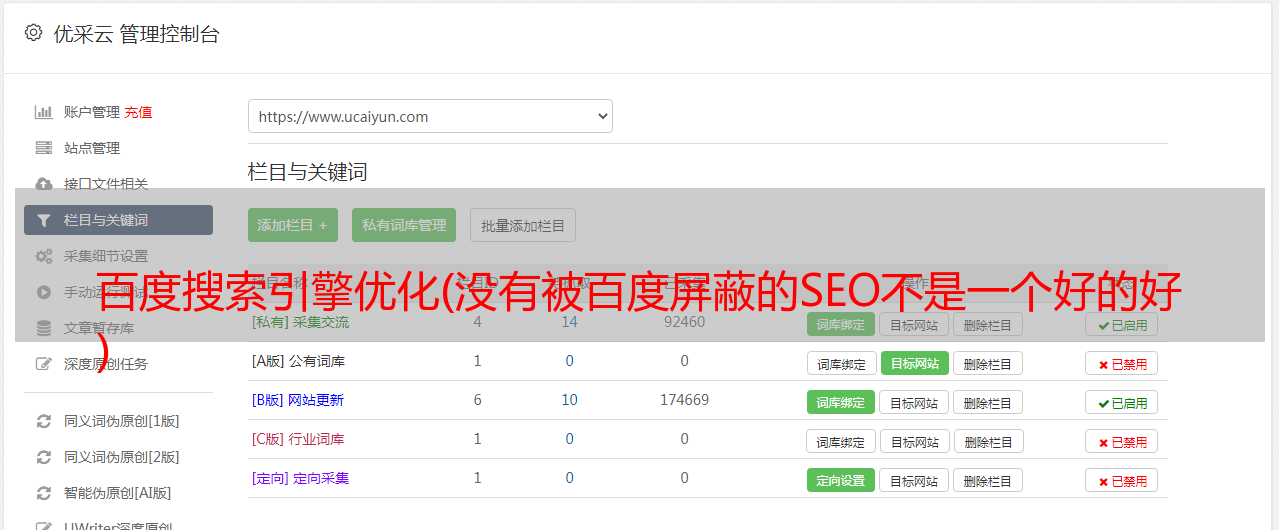Open the [定向] 定向采集 column
Viewport: 1279px width, 530px height.
tap(301, 478)
